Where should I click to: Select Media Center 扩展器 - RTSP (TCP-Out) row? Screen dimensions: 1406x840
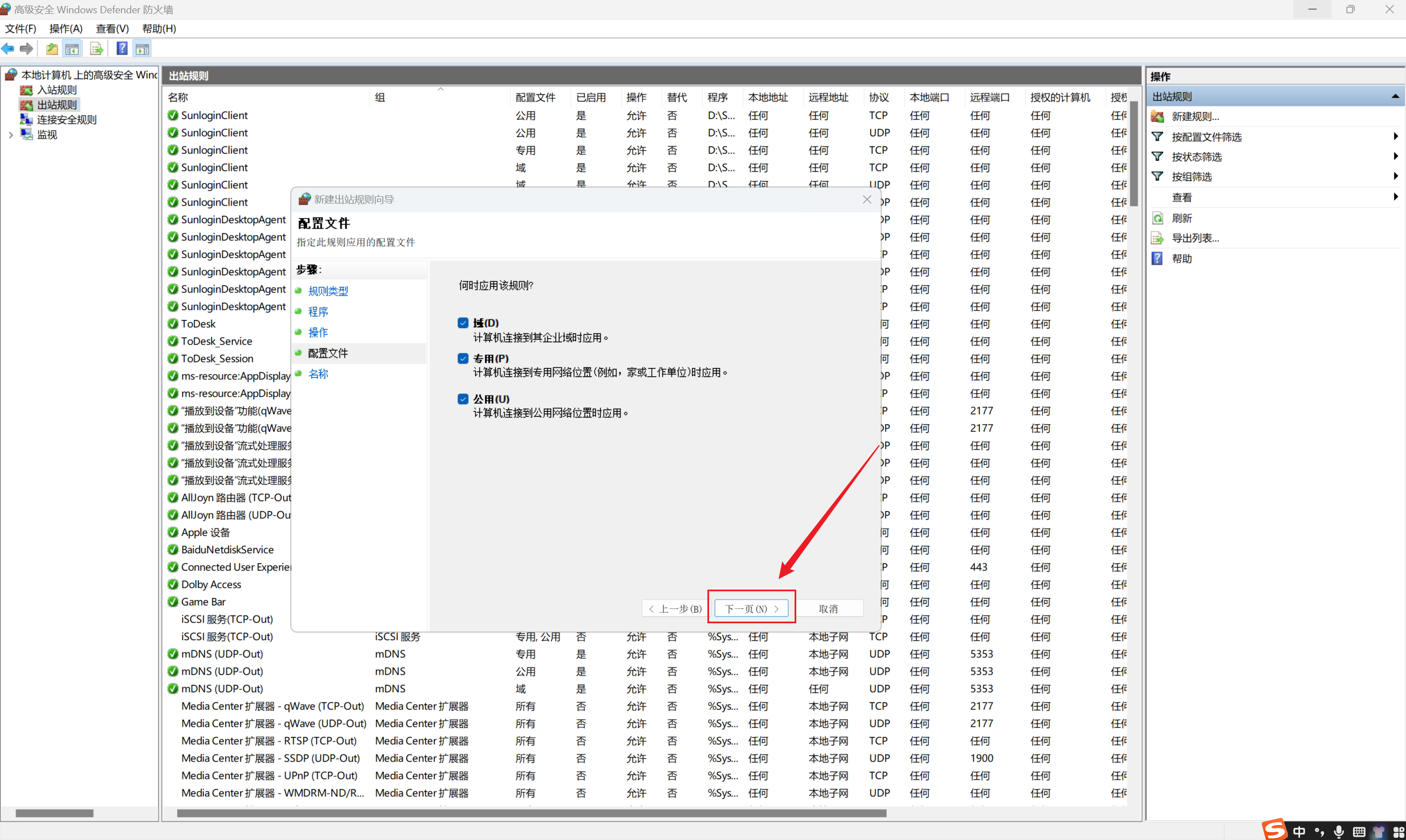[645, 740]
